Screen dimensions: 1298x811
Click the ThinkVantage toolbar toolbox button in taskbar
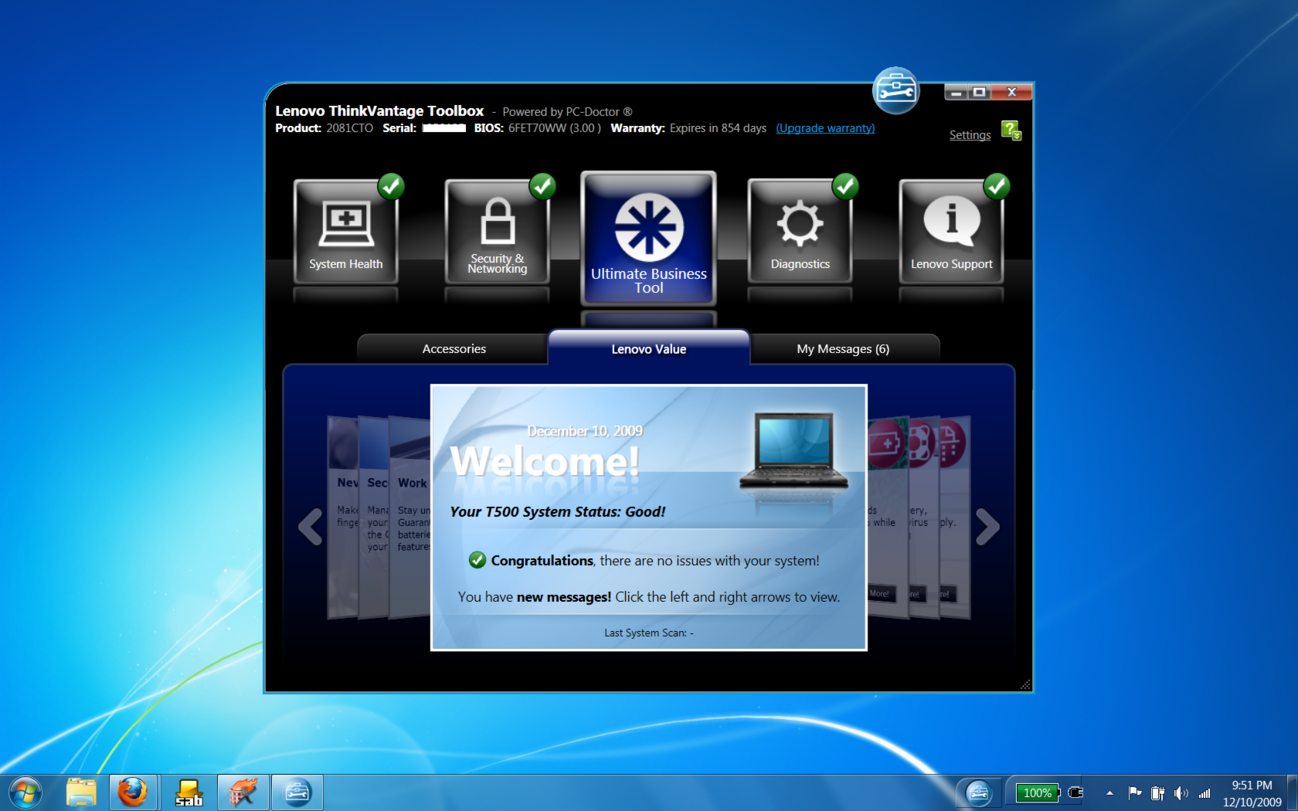[978, 793]
